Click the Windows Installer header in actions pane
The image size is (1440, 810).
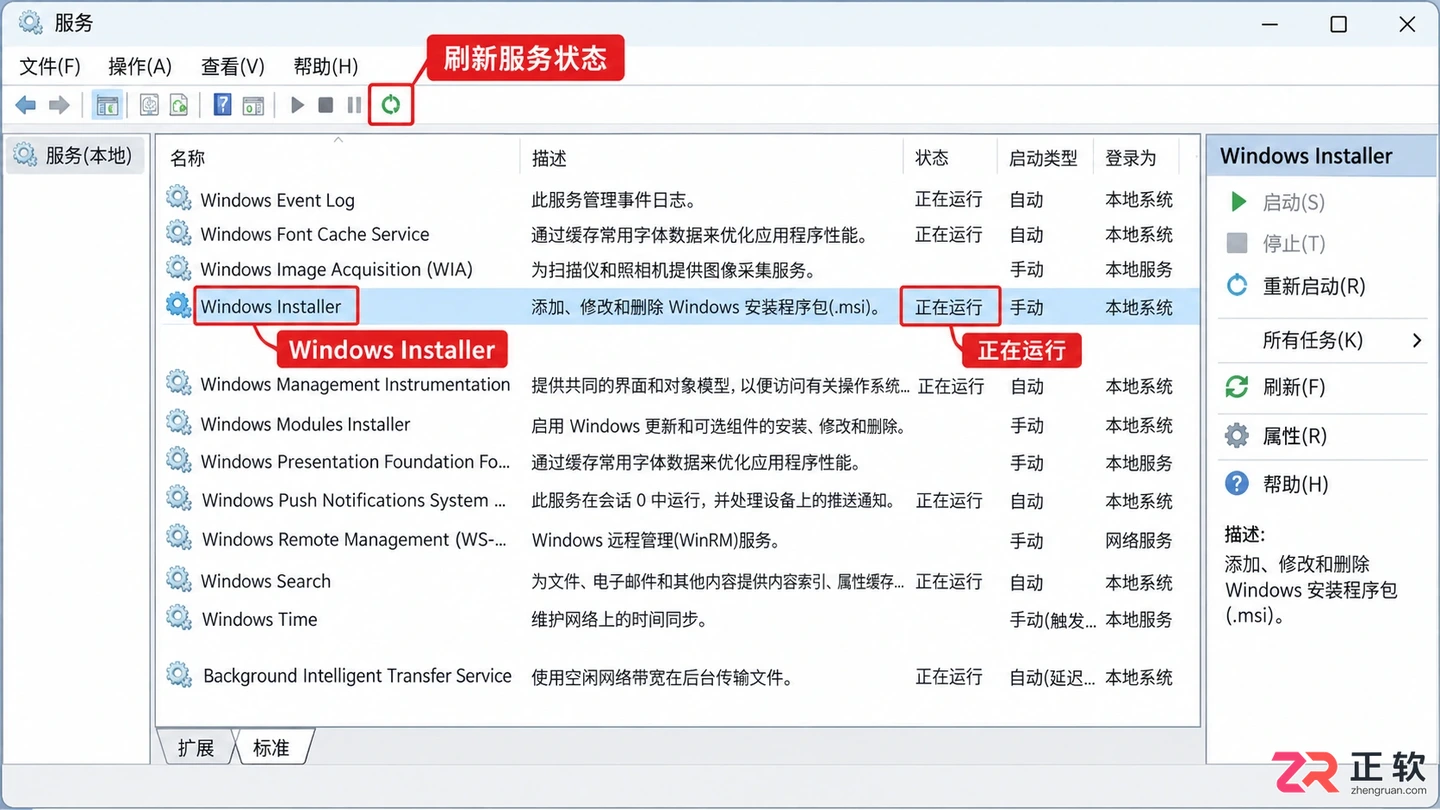click(x=1321, y=156)
